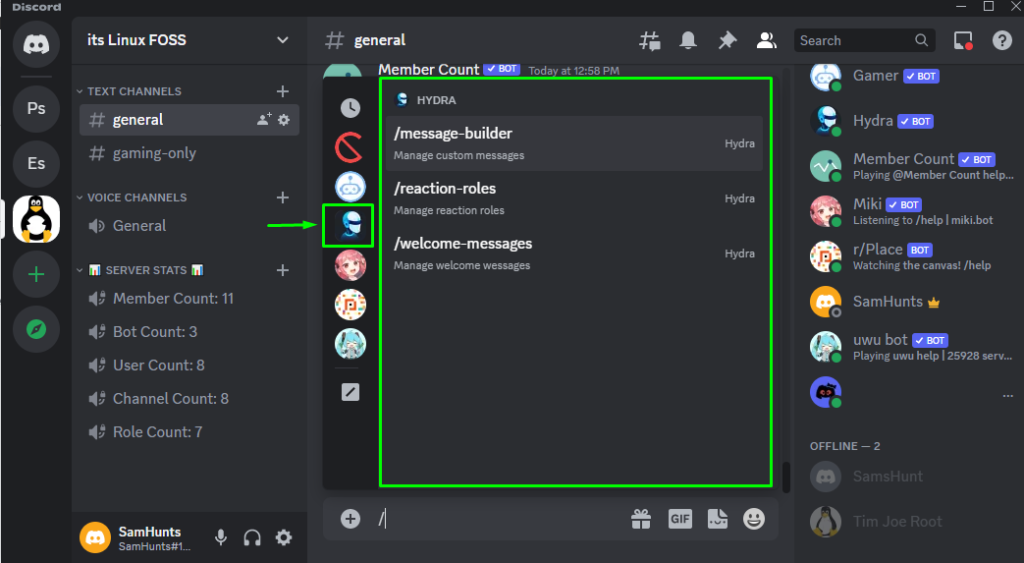Open the gaming-only text channel
This screenshot has height=563, width=1024.
pos(189,153)
